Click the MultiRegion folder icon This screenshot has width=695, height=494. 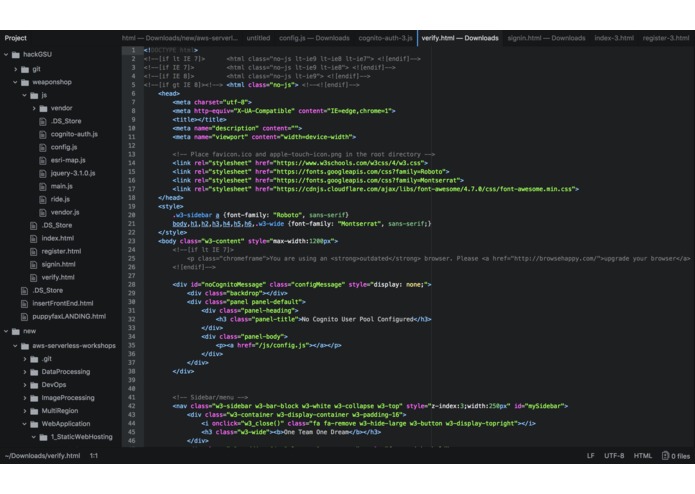(x=34, y=411)
